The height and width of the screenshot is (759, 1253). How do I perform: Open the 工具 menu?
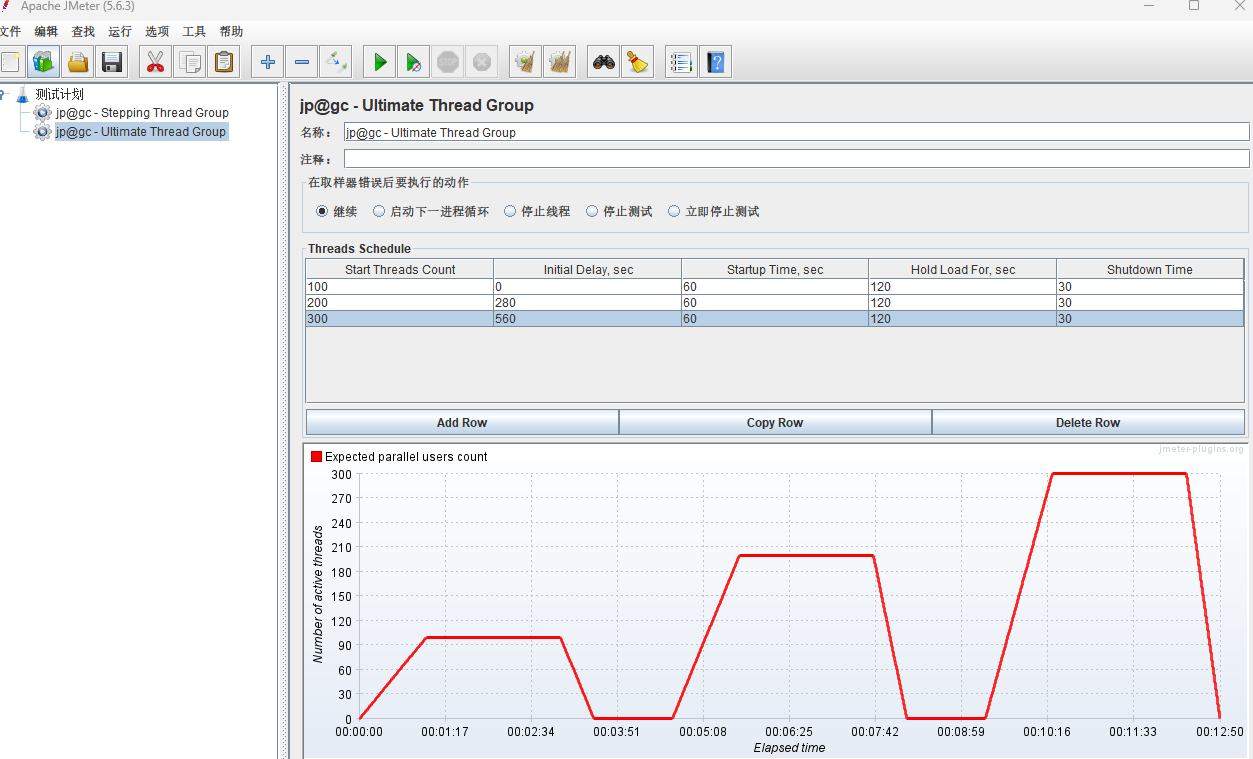(x=194, y=31)
